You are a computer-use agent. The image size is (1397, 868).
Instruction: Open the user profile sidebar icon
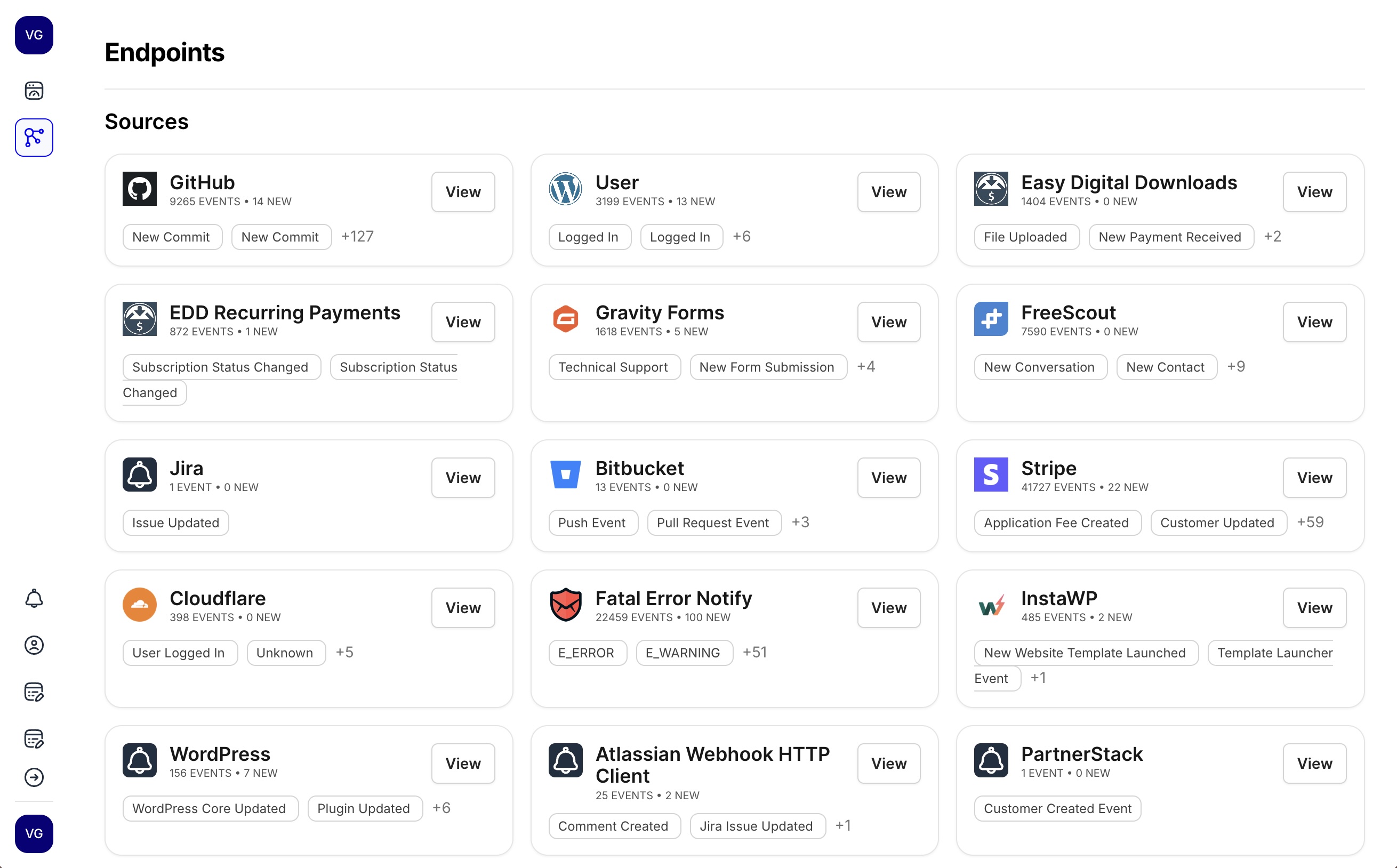pyautogui.click(x=34, y=645)
